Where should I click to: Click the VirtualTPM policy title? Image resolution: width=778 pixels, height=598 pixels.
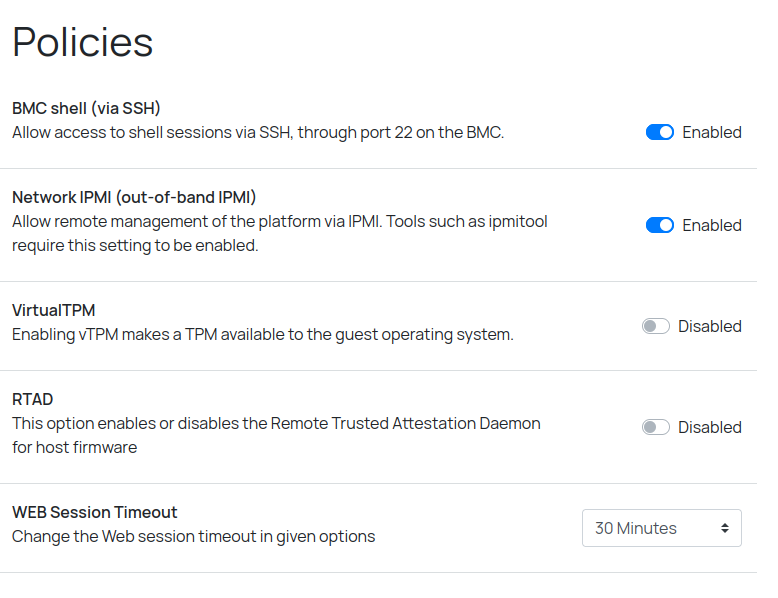click(x=54, y=310)
